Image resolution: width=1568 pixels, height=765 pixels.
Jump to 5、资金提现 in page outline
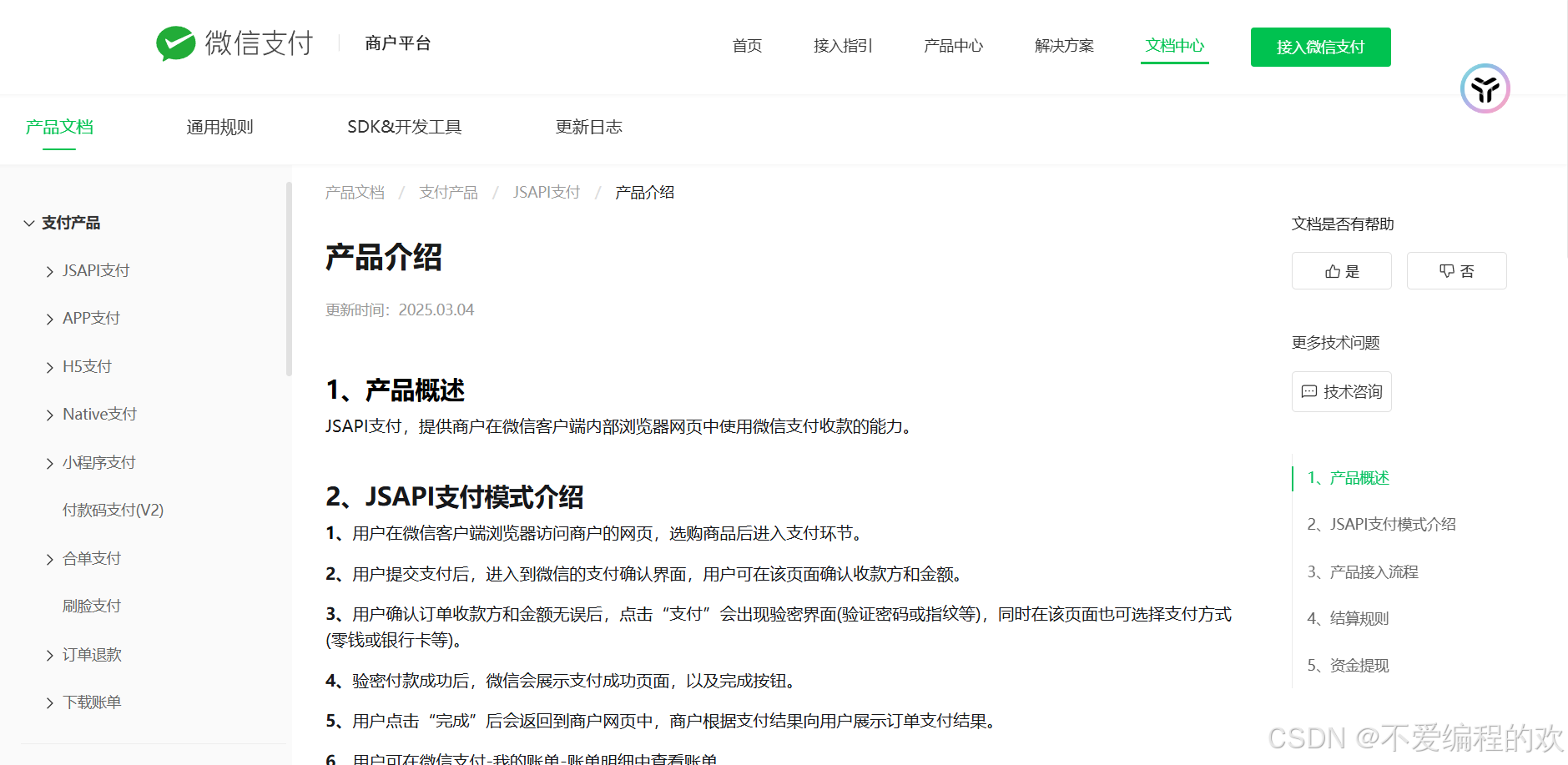point(1348,666)
